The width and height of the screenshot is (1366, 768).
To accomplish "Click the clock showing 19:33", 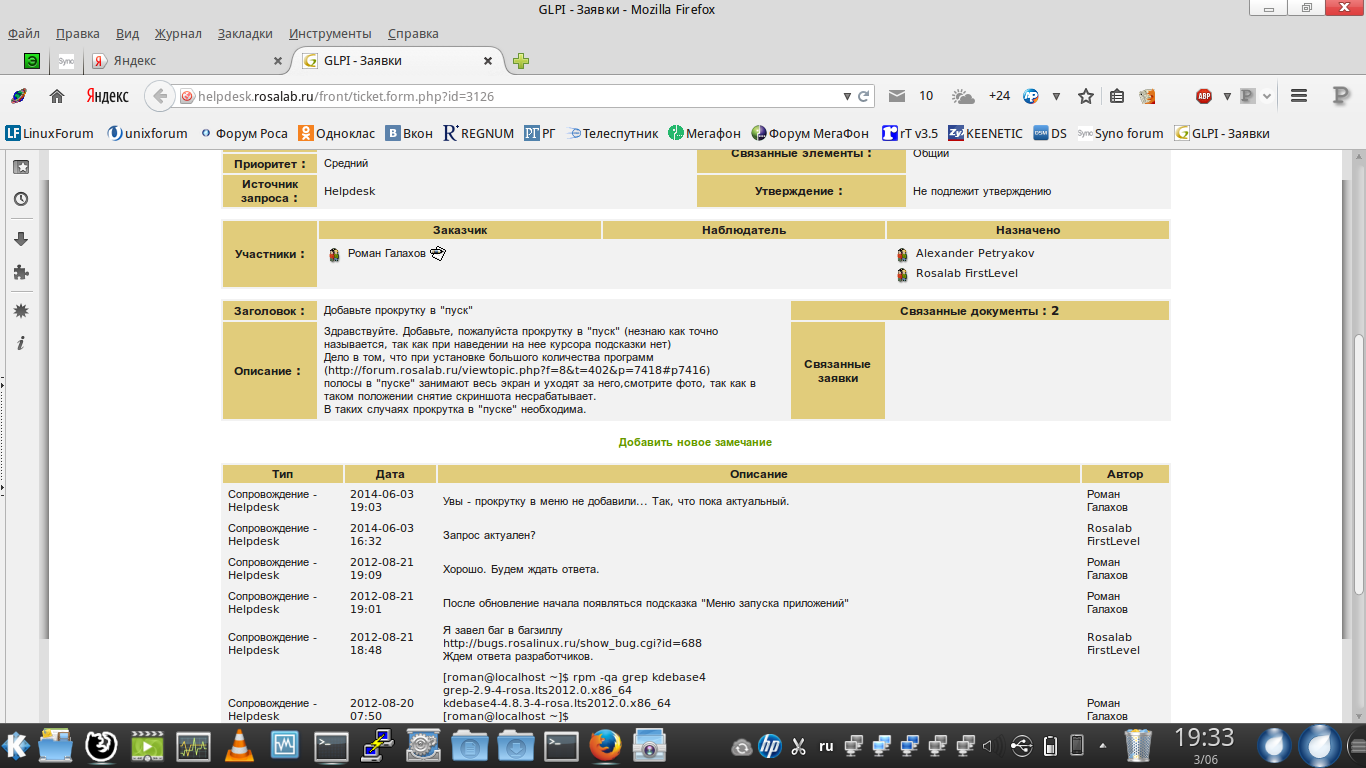I will coord(1204,738).
